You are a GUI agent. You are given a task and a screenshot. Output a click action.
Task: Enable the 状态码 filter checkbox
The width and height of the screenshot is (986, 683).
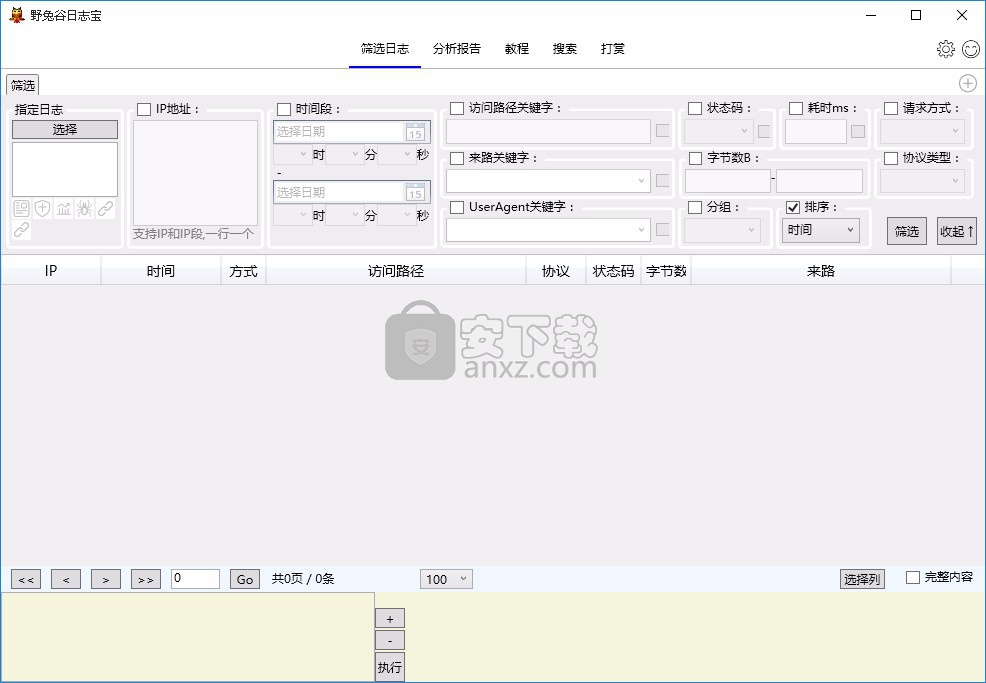[695, 109]
